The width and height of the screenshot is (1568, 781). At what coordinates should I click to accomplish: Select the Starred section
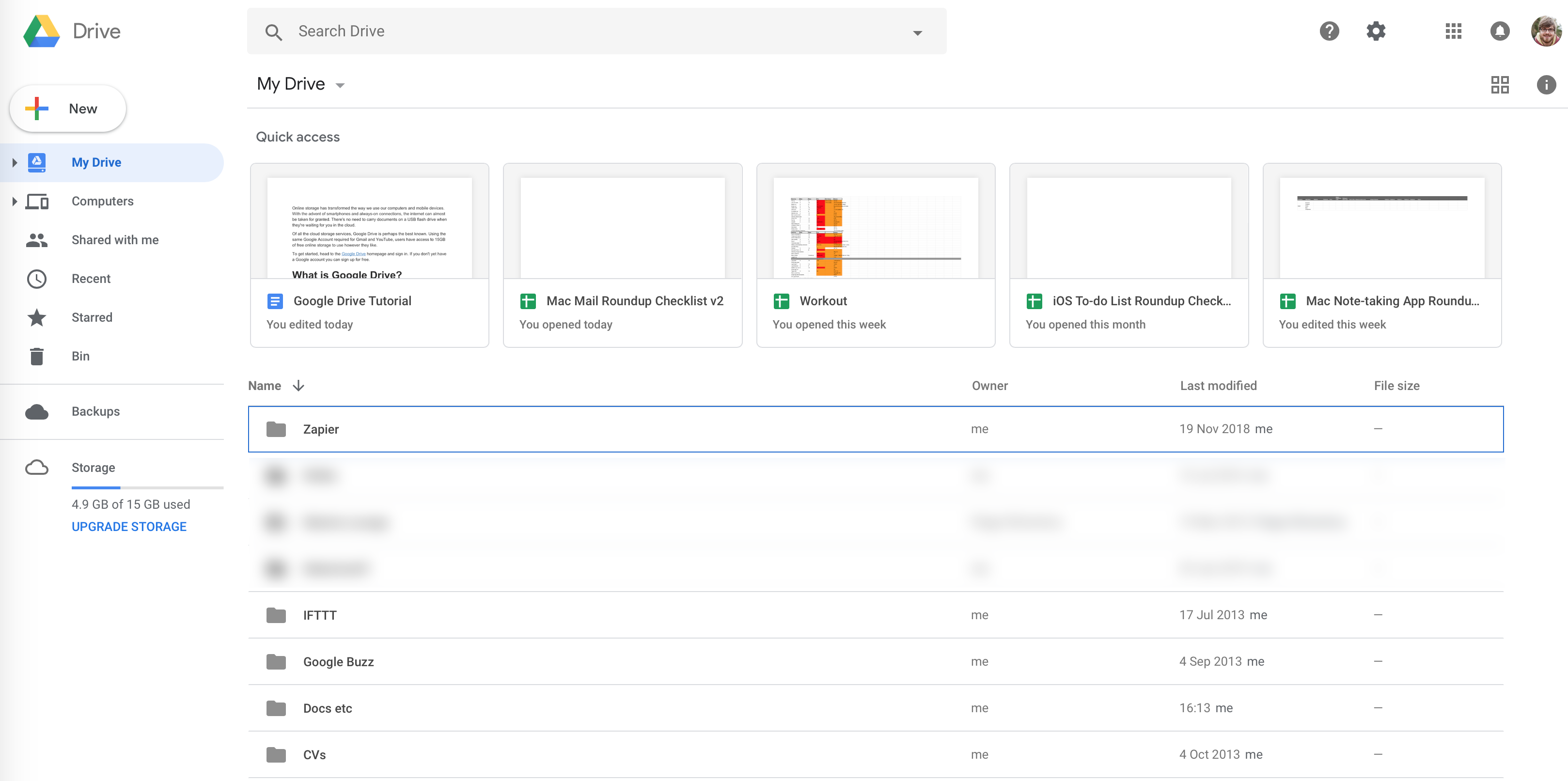(91, 317)
